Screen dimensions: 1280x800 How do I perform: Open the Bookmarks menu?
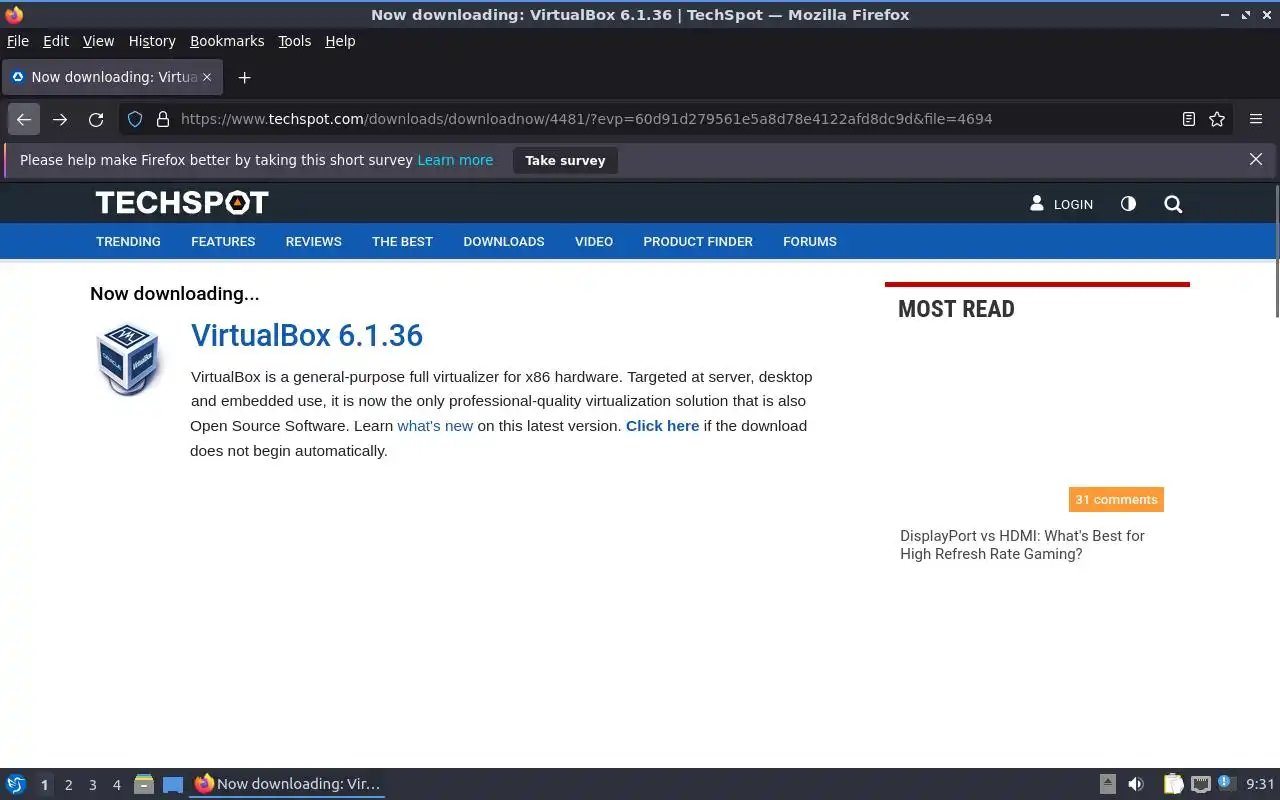tap(227, 41)
